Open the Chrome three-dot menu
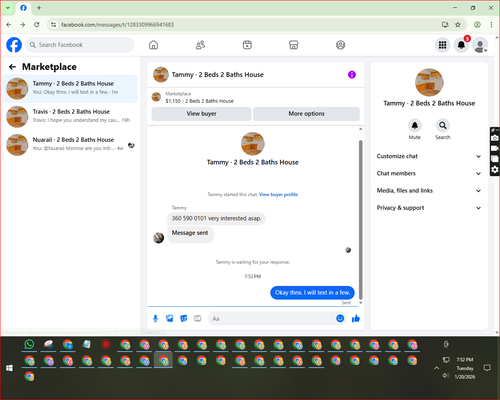The height and width of the screenshot is (400, 500). click(491, 24)
